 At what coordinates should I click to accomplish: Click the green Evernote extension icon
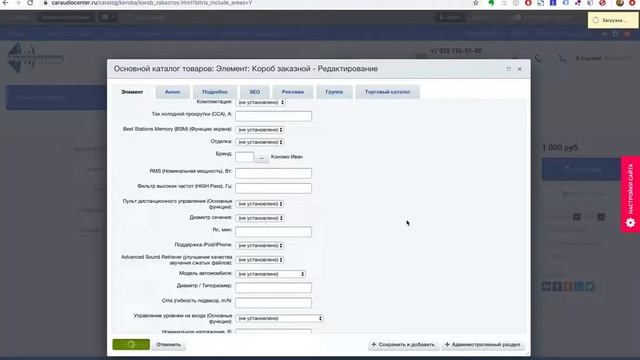tap(491, 3)
